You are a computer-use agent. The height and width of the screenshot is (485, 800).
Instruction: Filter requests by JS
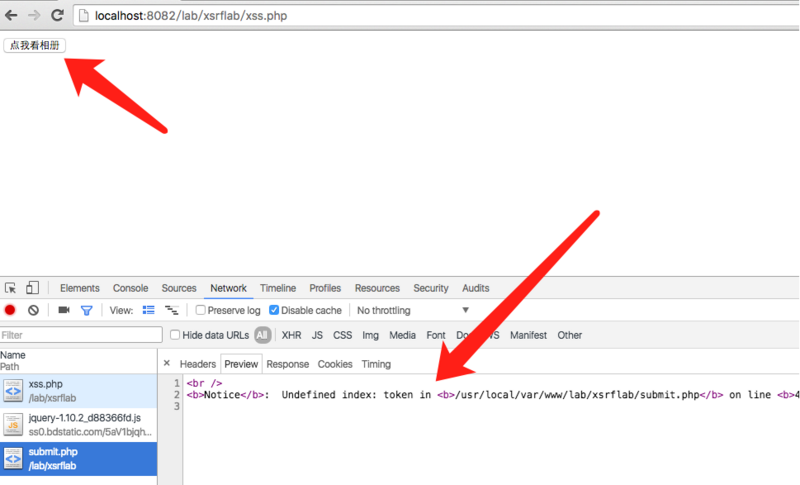click(317, 335)
